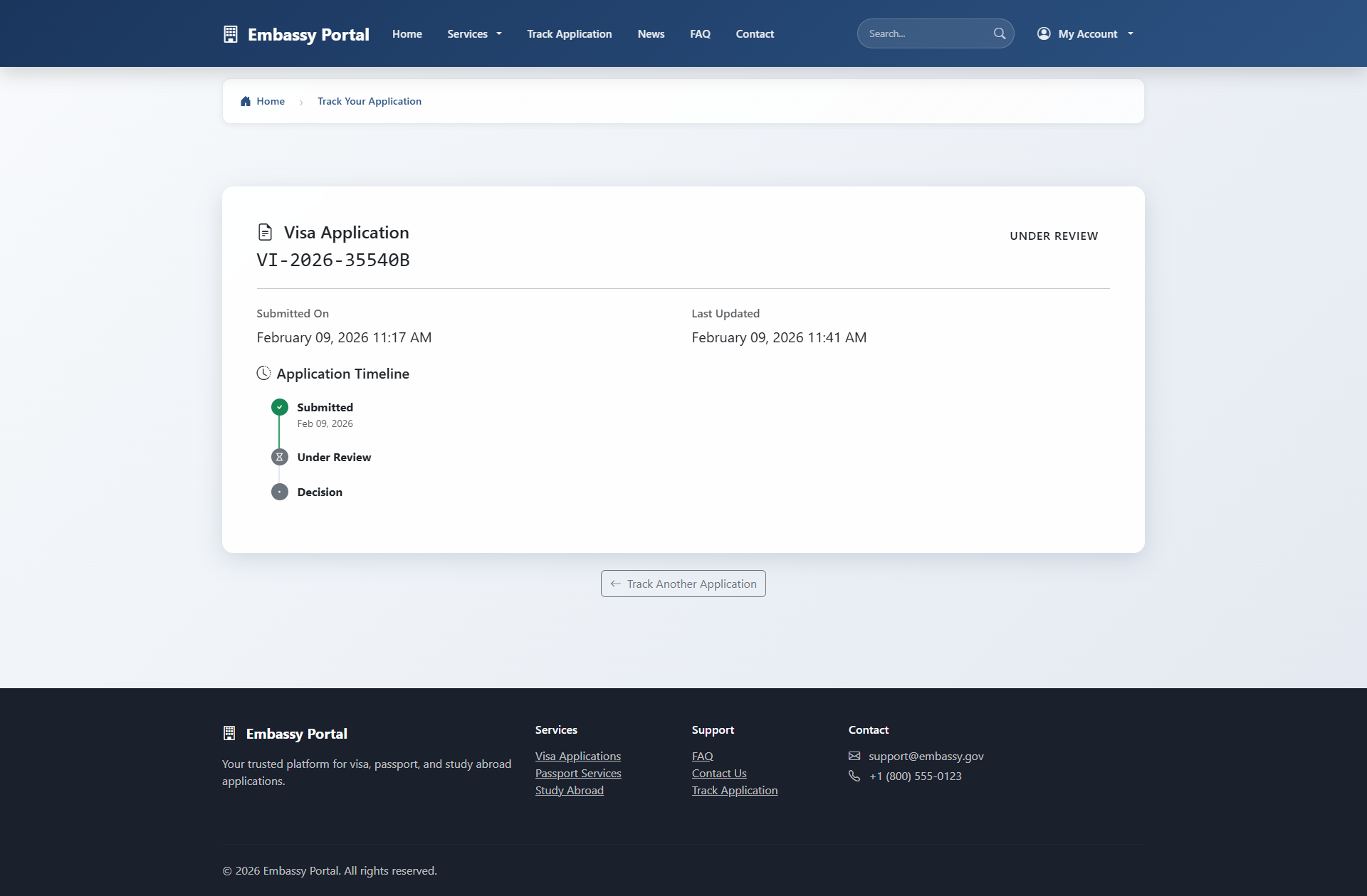Click the visa application document icon
The height and width of the screenshot is (896, 1367).
coord(265,232)
